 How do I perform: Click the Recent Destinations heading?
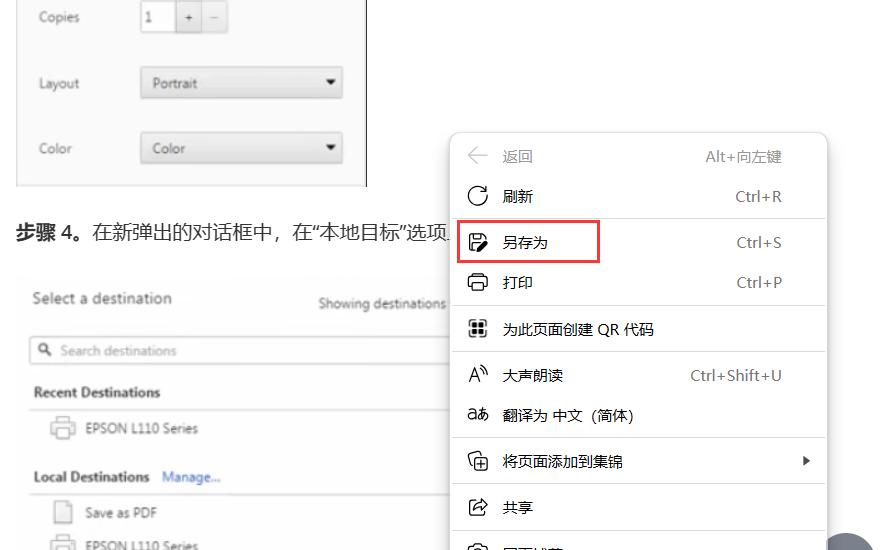click(97, 392)
